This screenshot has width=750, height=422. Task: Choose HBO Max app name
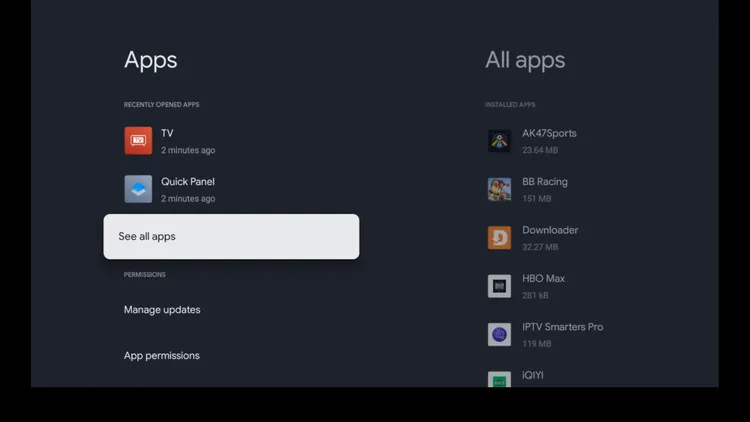[x=543, y=278]
